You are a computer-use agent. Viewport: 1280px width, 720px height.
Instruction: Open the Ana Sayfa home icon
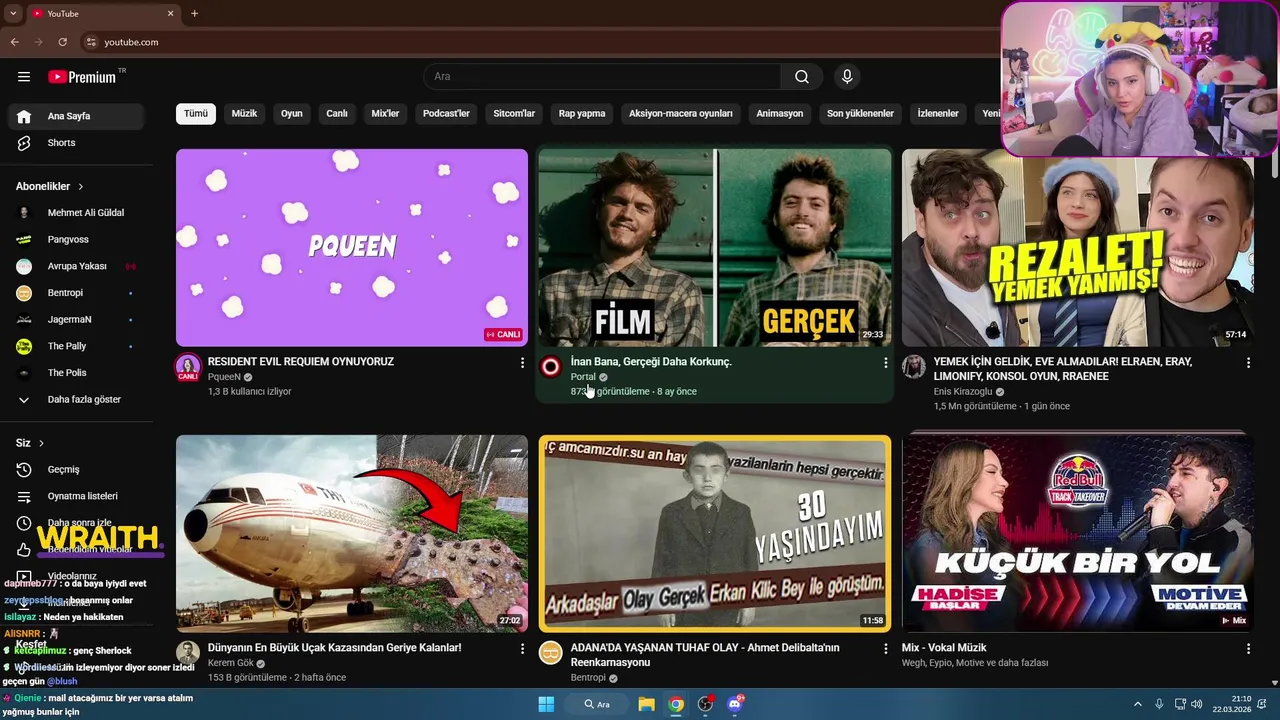[x=24, y=116]
